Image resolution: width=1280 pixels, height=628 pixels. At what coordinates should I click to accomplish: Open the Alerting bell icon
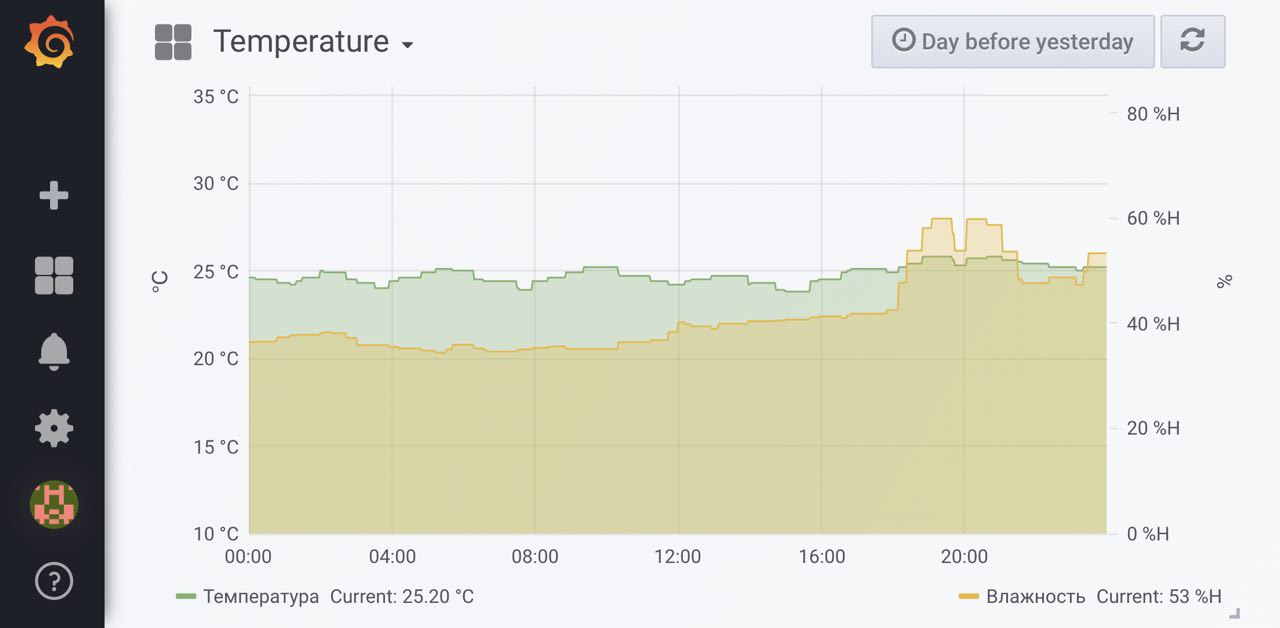point(54,351)
